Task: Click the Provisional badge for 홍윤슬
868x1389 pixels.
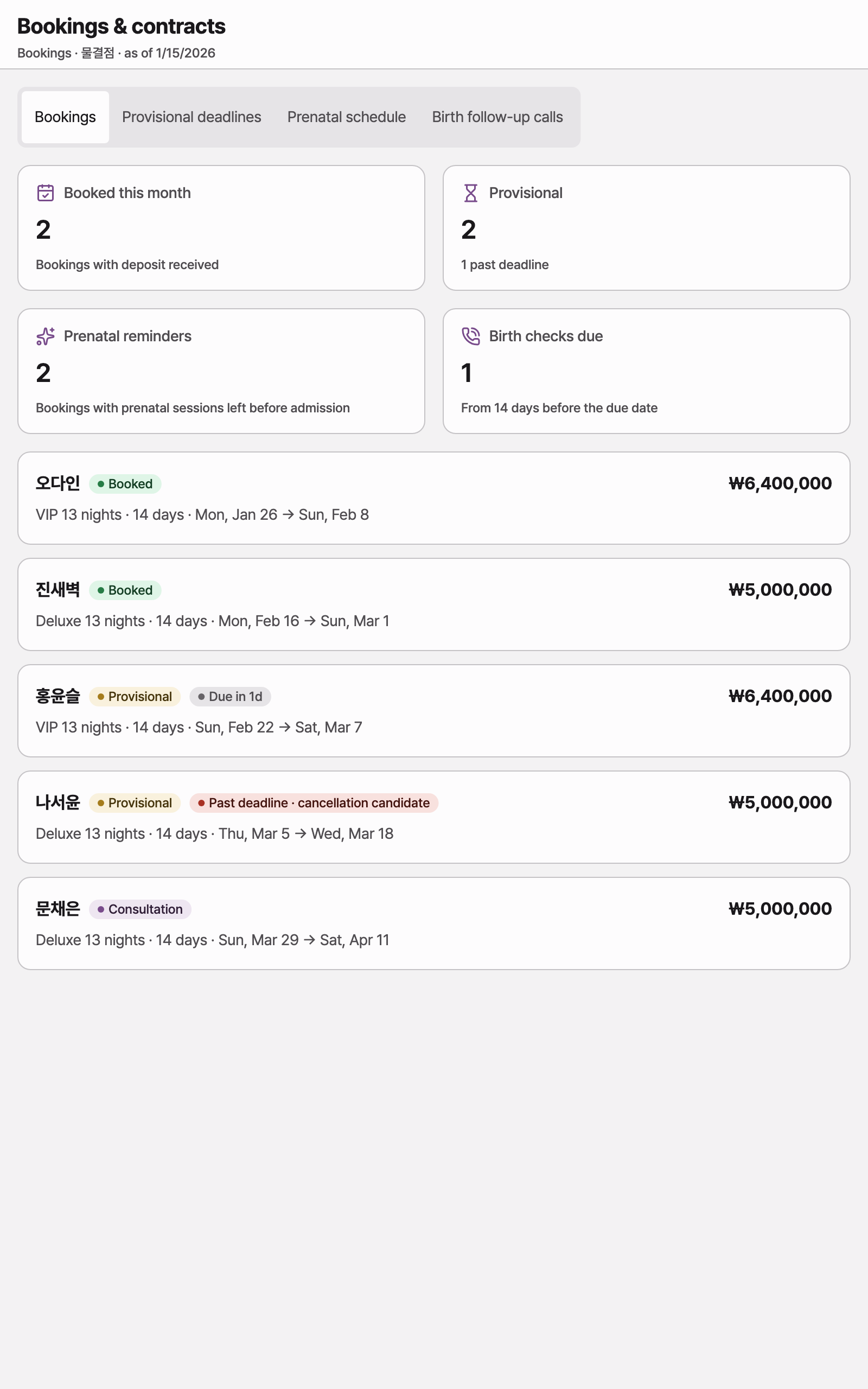Action: [135, 696]
